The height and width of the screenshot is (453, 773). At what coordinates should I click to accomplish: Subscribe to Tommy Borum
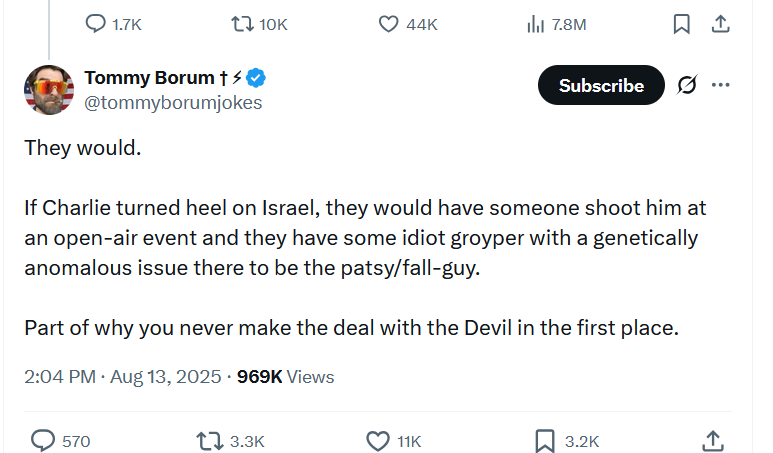pyautogui.click(x=601, y=86)
